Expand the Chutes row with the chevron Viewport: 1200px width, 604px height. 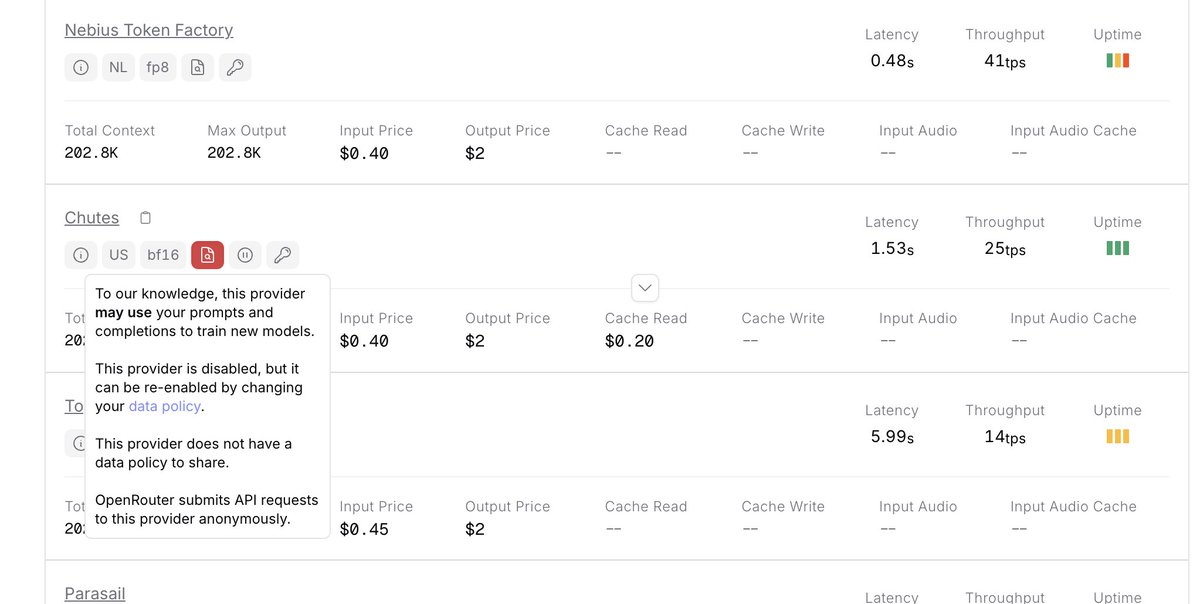646,288
